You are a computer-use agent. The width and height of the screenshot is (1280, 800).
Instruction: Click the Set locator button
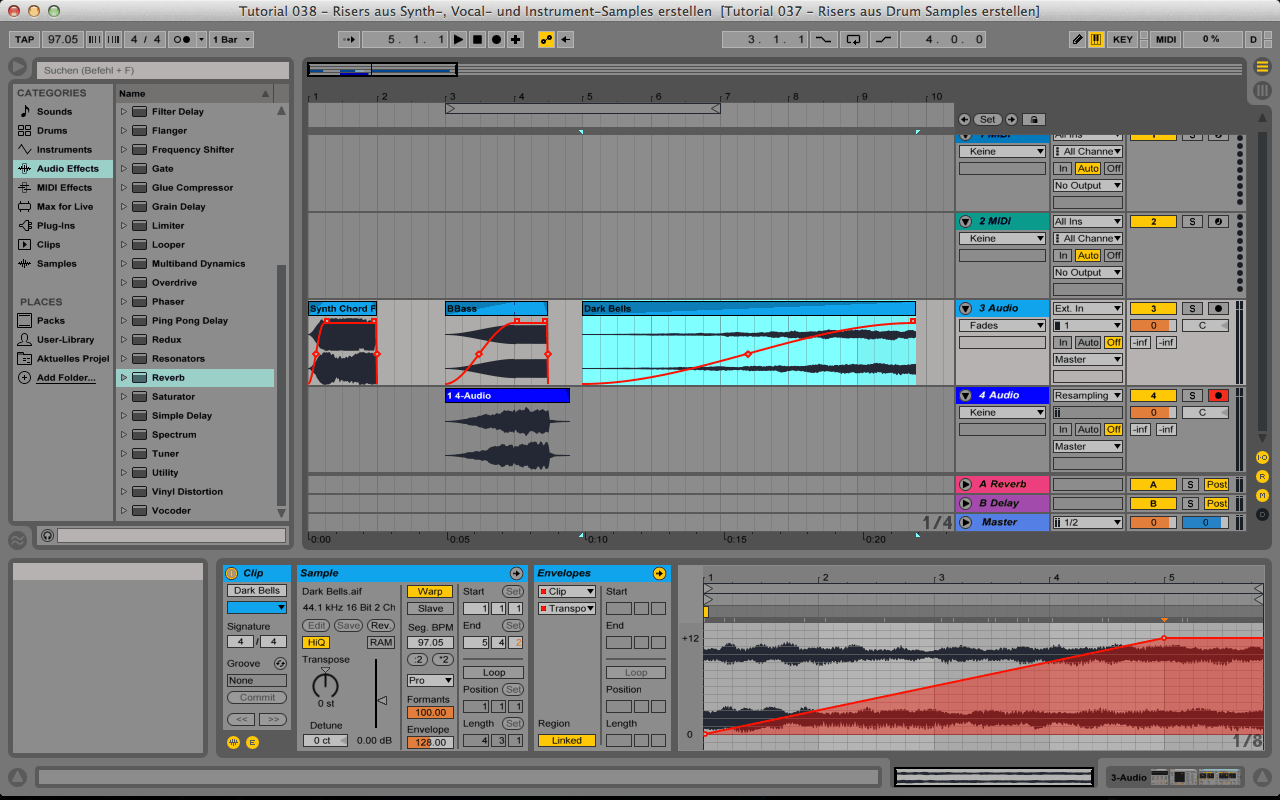[x=987, y=119]
